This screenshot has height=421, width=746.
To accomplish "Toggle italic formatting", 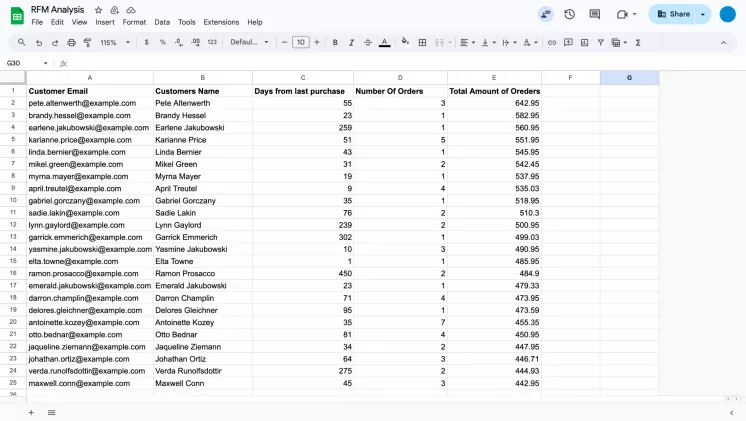I will click(351, 43).
